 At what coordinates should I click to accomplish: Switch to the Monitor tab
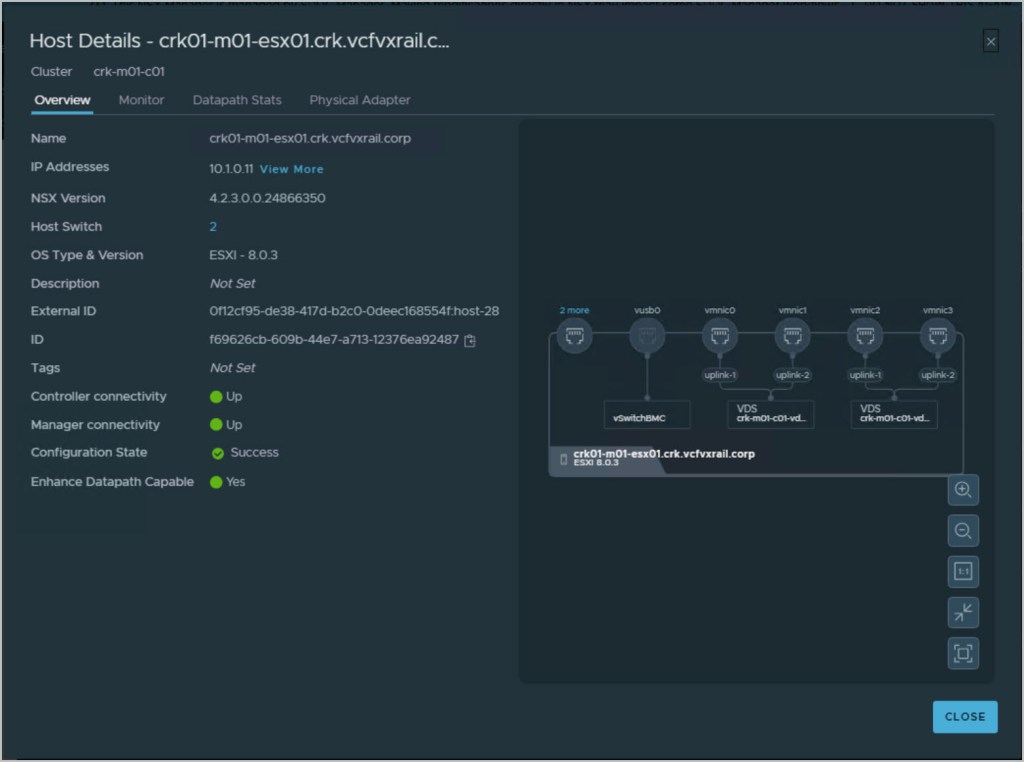coord(141,100)
